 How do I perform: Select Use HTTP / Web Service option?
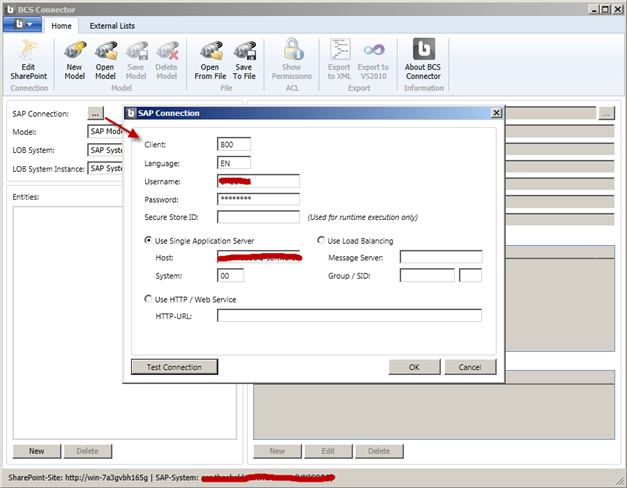[149, 299]
